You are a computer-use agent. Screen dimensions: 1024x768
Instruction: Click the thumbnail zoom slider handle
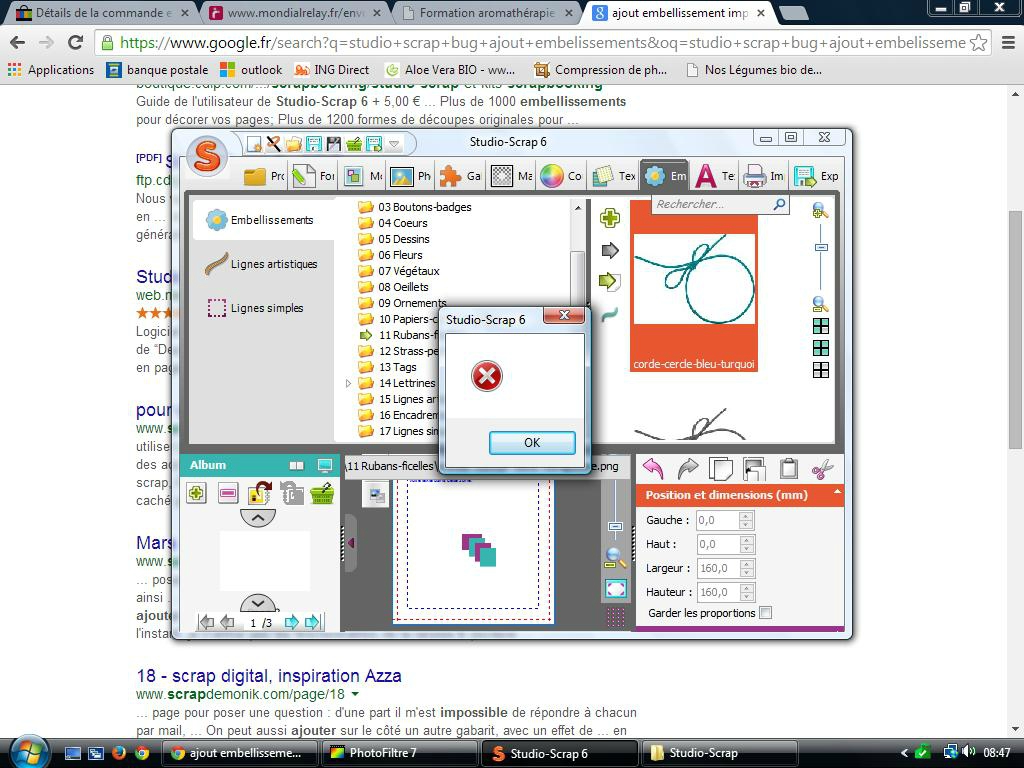(822, 248)
